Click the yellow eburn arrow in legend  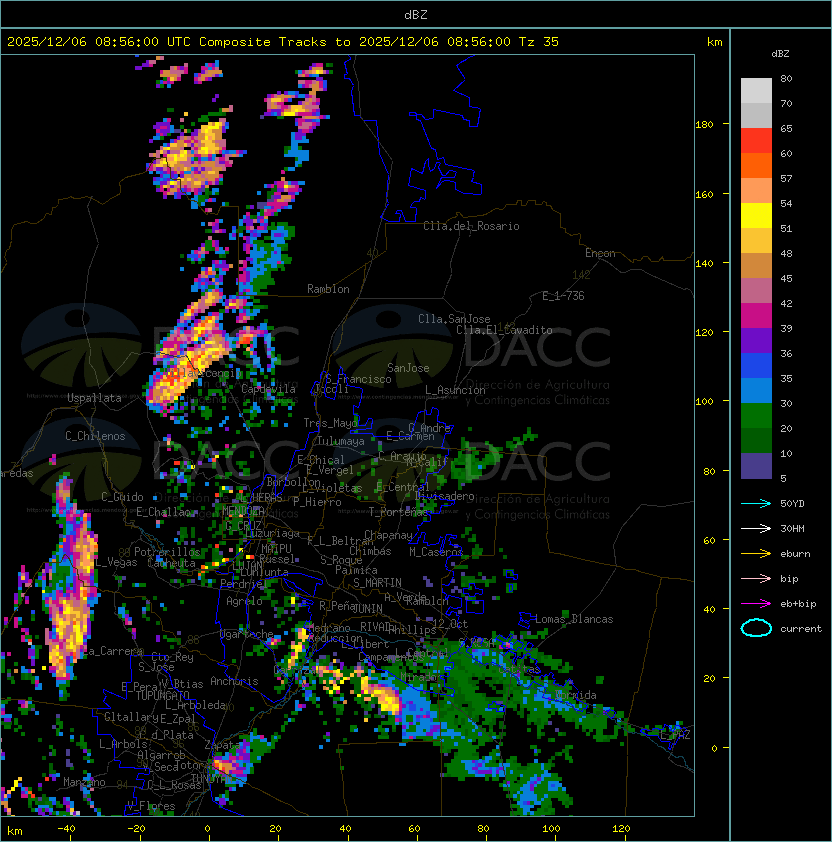click(756, 553)
